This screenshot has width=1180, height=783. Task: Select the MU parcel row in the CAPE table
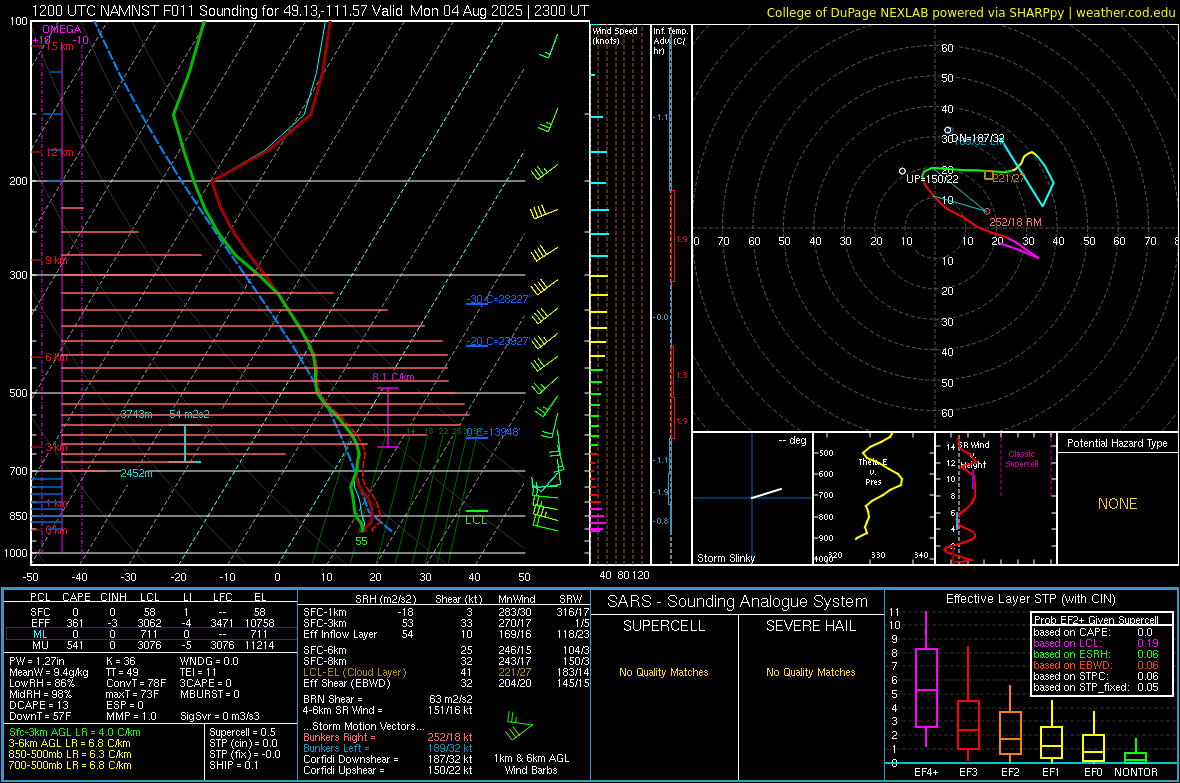click(149, 645)
